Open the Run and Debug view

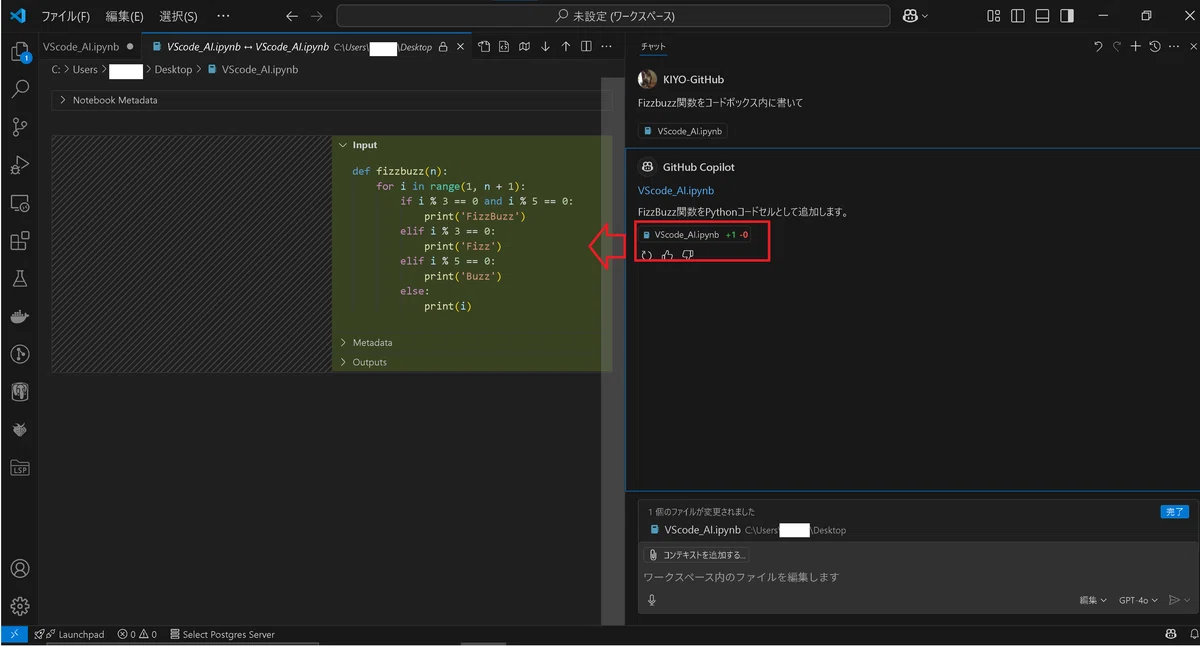tap(19, 165)
